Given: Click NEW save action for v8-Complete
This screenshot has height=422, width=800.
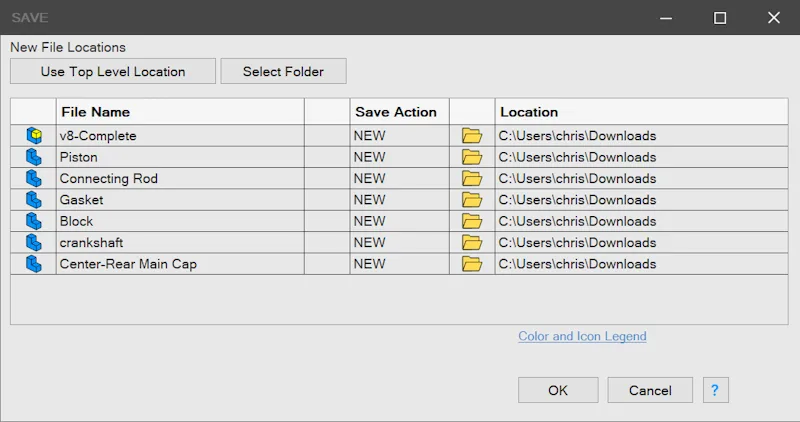Looking at the screenshot, I should 399,136.
